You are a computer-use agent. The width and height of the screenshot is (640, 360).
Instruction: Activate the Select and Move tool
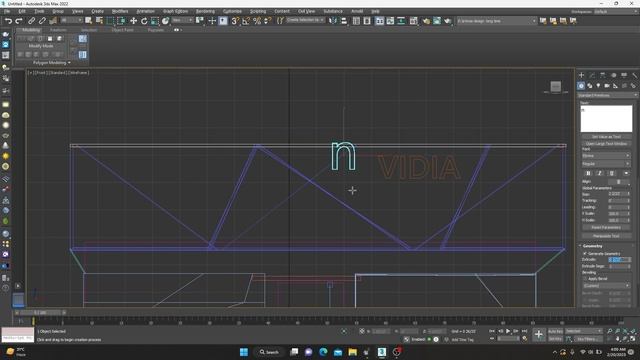pyautogui.click(x=133, y=21)
